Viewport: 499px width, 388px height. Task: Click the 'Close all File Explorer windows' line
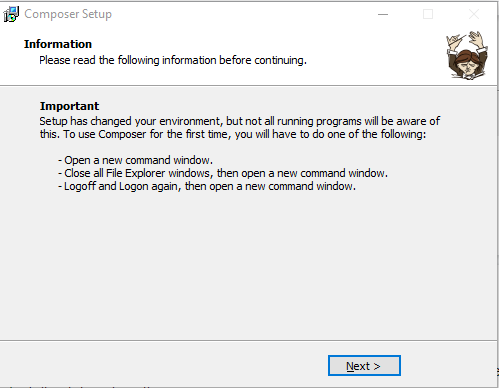point(223,173)
